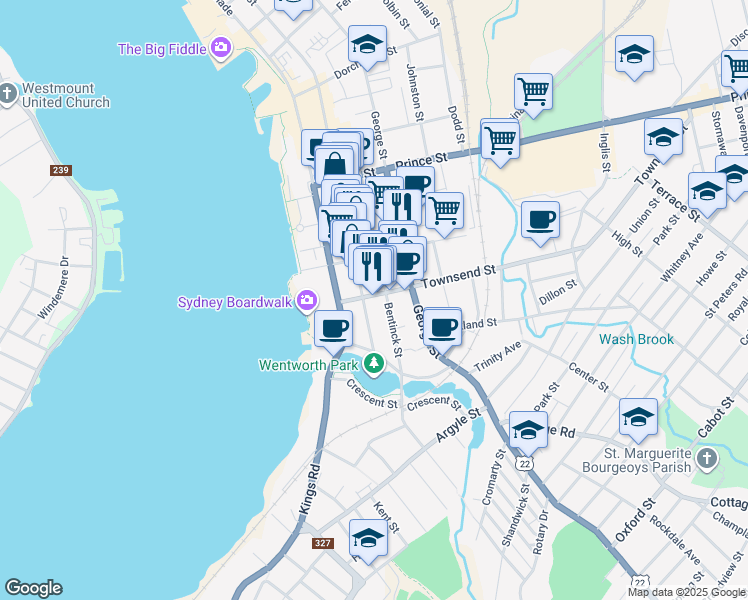Click school marker near Dorchester St at top
Image resolution: width=748 pixels, height=600 pixels.
point(367,45)
